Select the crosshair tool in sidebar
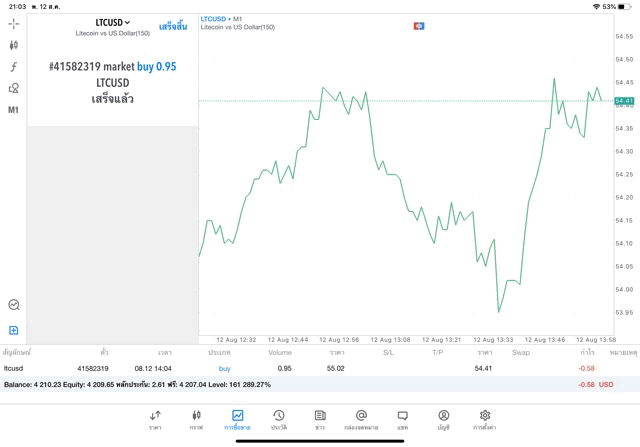 pyautogui.click(x=14, y=23)
